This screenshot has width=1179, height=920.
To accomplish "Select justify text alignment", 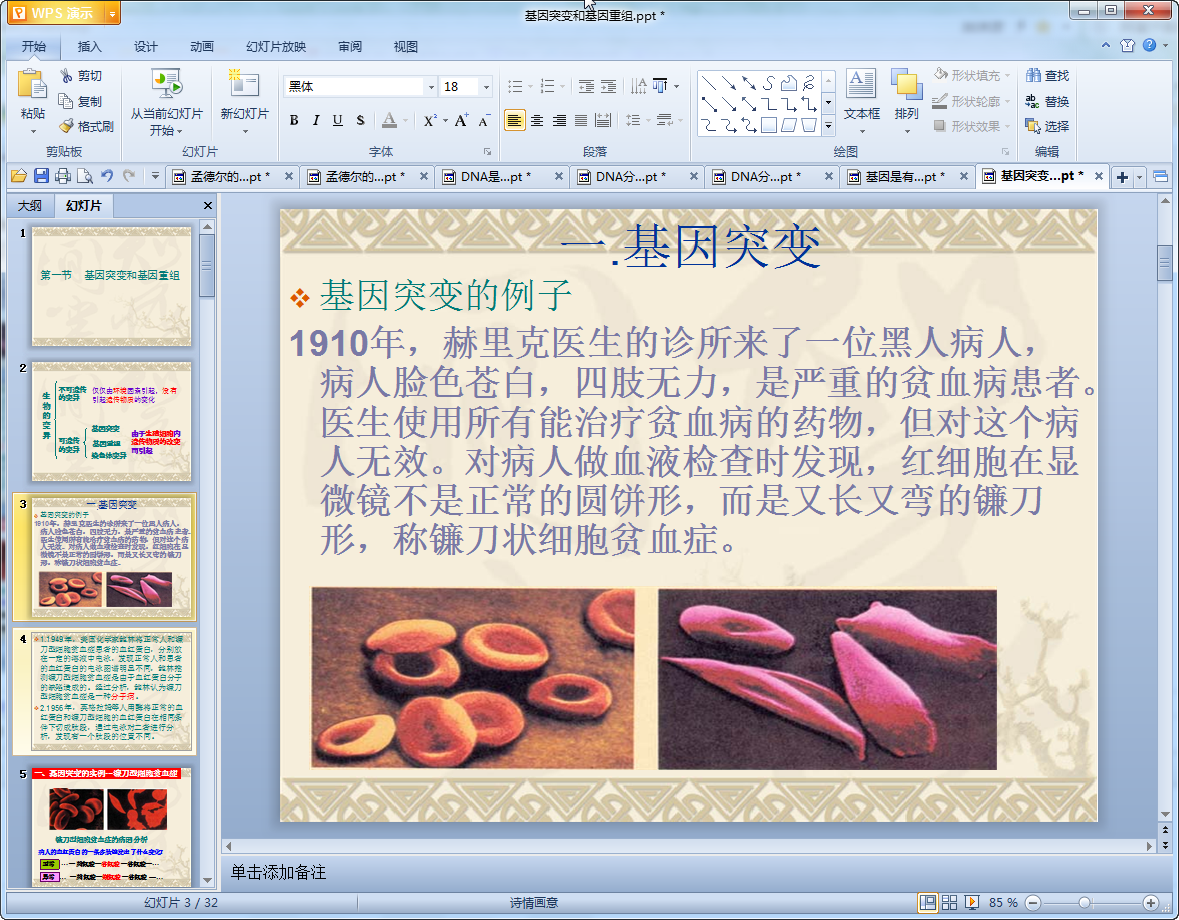I will coord(581,120).
